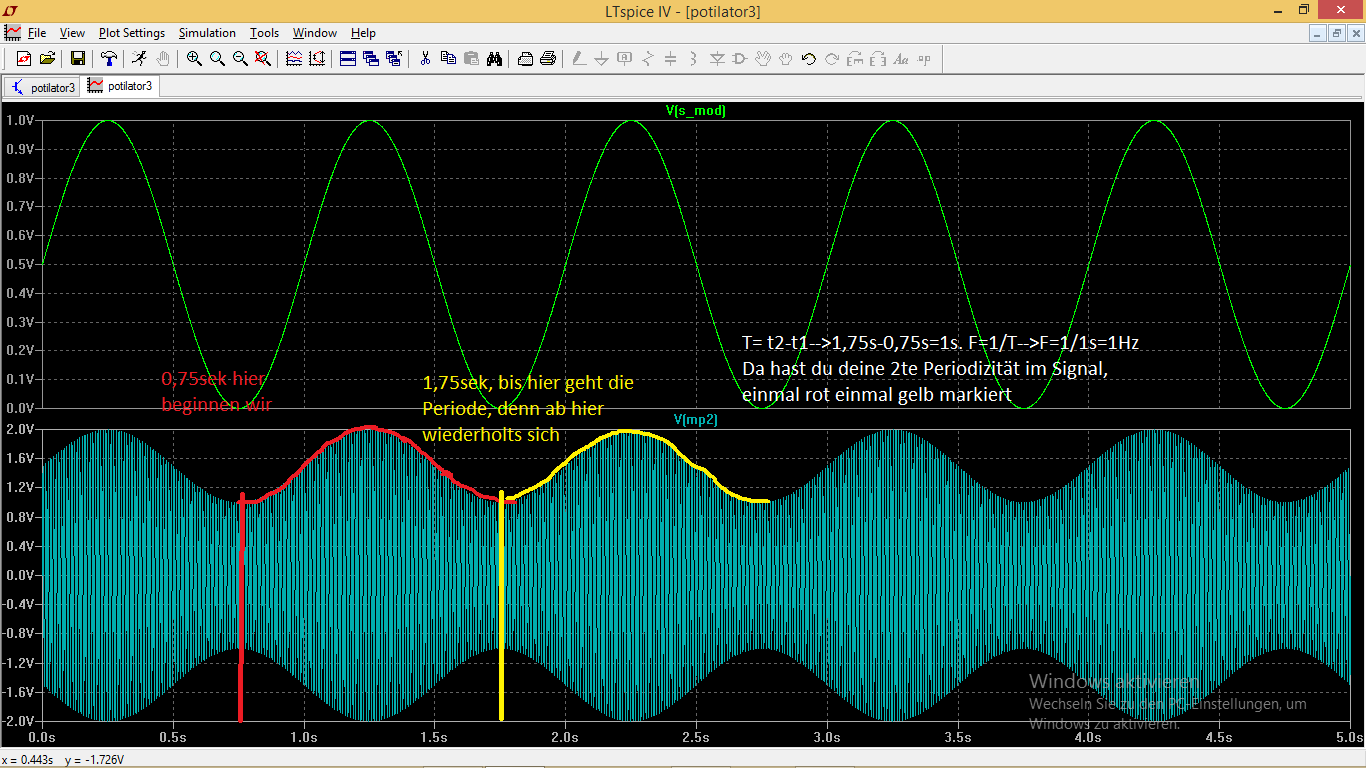Click the 2.0V axis label of lower plot

pos(21,430)
